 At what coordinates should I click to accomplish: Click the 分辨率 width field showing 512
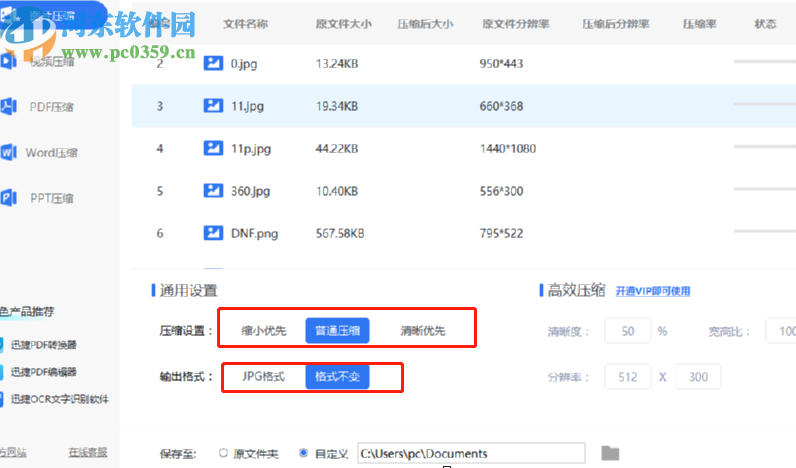tap(627, 377)
